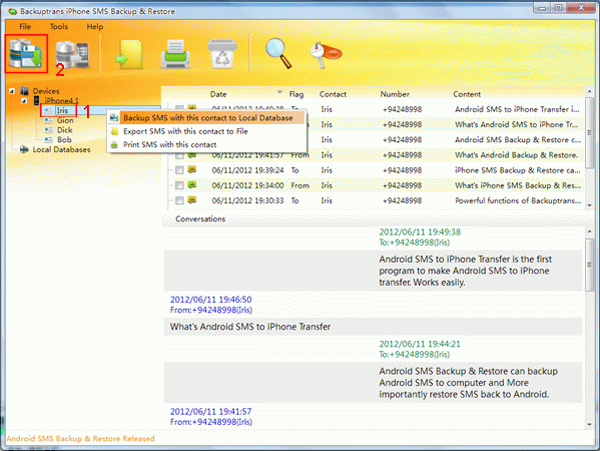Check the checkbox for message dated 19:34:00
The height and width of the screenshot is (451, 600).
click(x=179, y=186)
